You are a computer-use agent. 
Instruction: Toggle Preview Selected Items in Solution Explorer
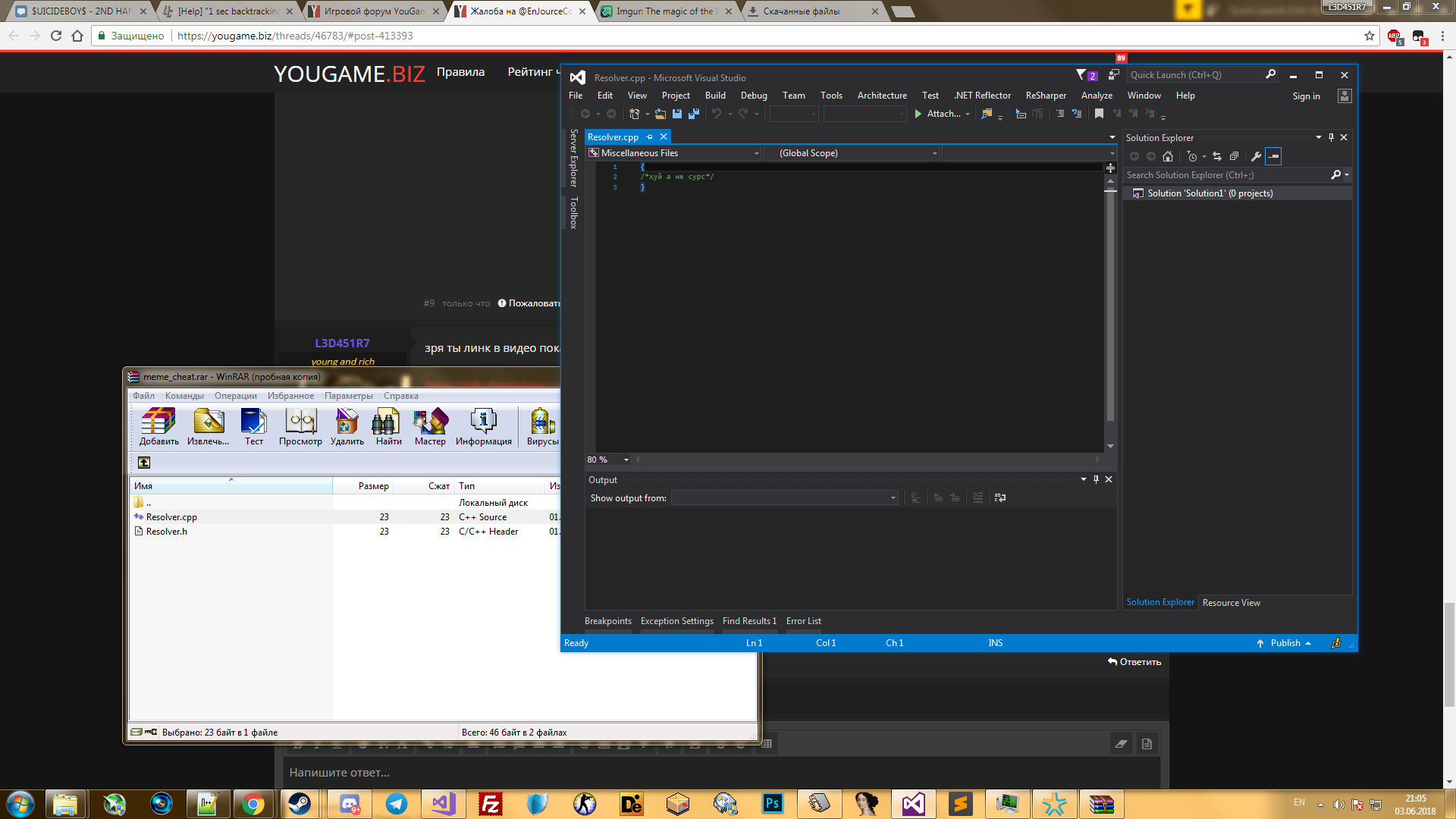pos(1273,156)
